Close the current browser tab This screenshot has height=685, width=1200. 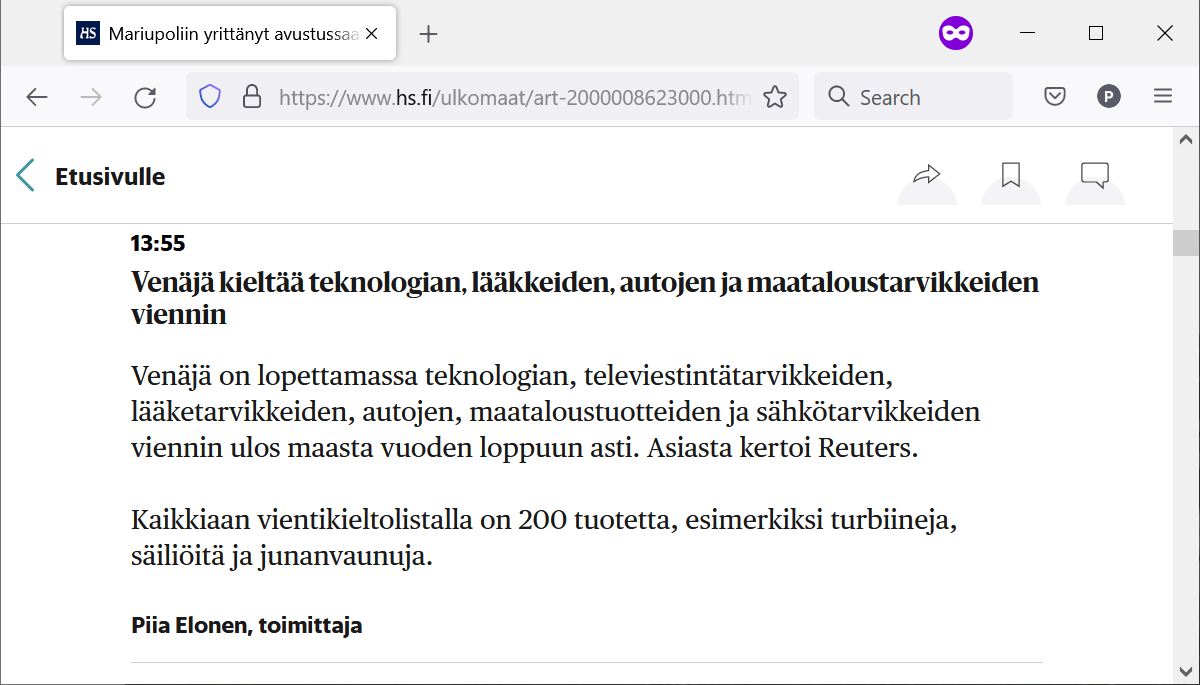tap(370, 33)
